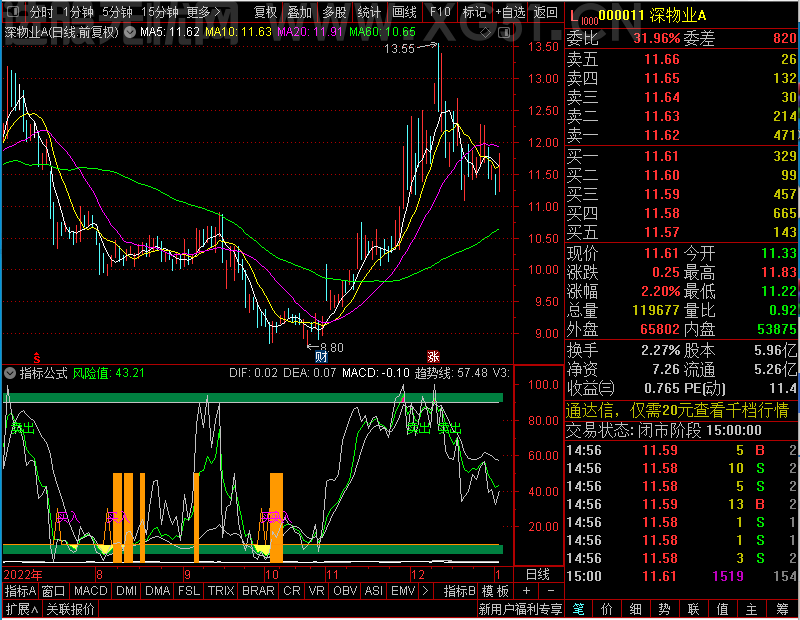Image resolution: width=800 pixels, height=620 pixels.
Task: Select 笔 tick tab
Action: pos(578,609)
